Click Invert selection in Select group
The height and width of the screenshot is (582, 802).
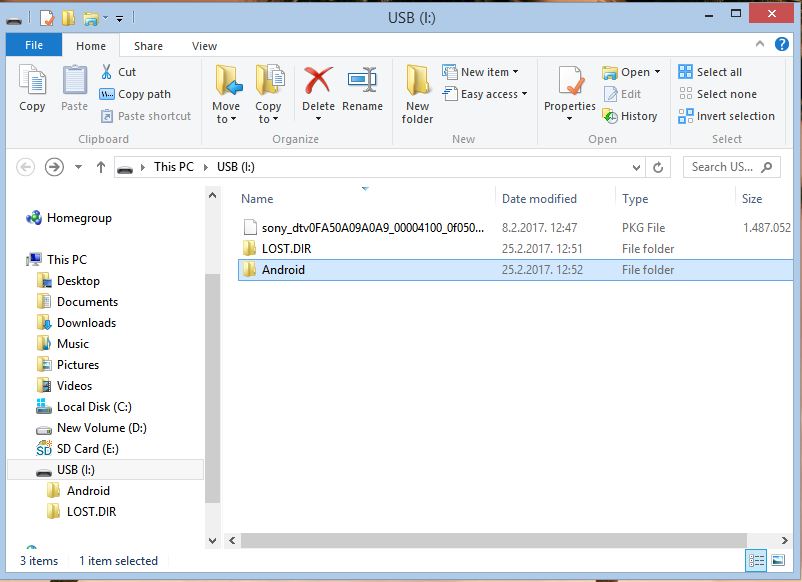pyautogui.click(x=726, y=116)
